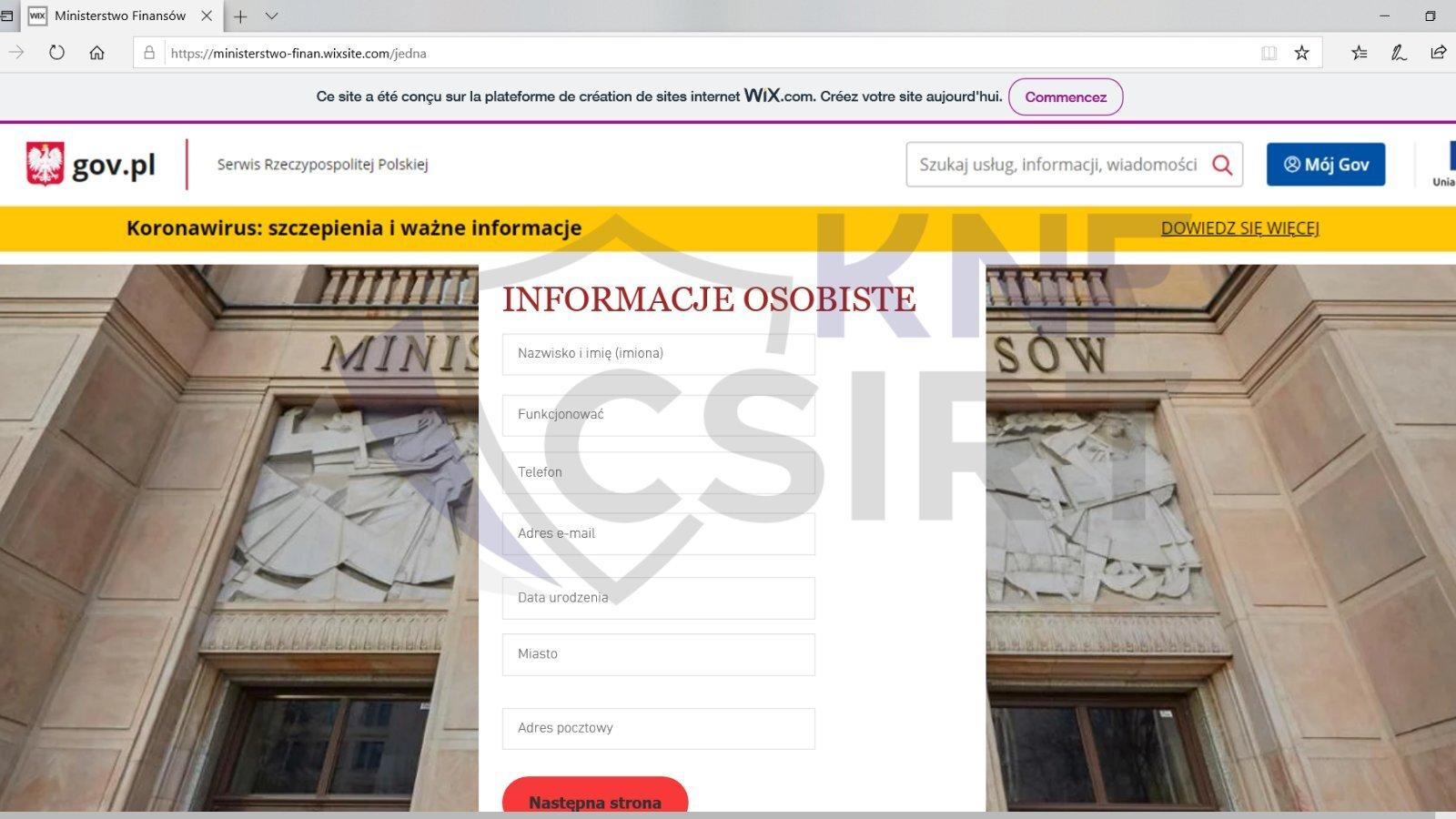
Task: Click the share page icon
Action: click(x=1438, y=53)
